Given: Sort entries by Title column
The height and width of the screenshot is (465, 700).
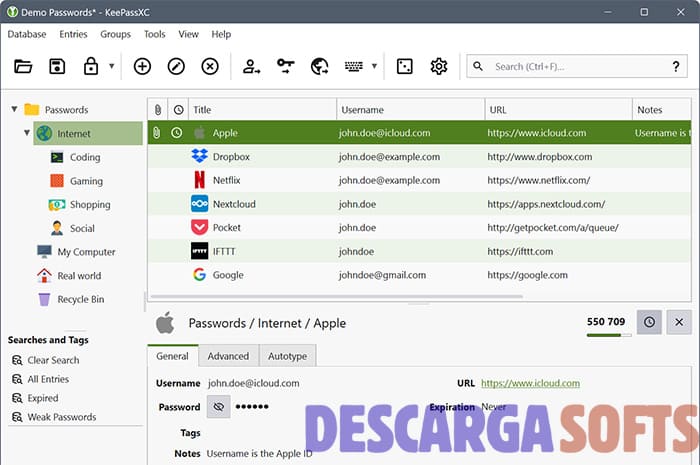Looking at the screenshot, I should [262, 110].
